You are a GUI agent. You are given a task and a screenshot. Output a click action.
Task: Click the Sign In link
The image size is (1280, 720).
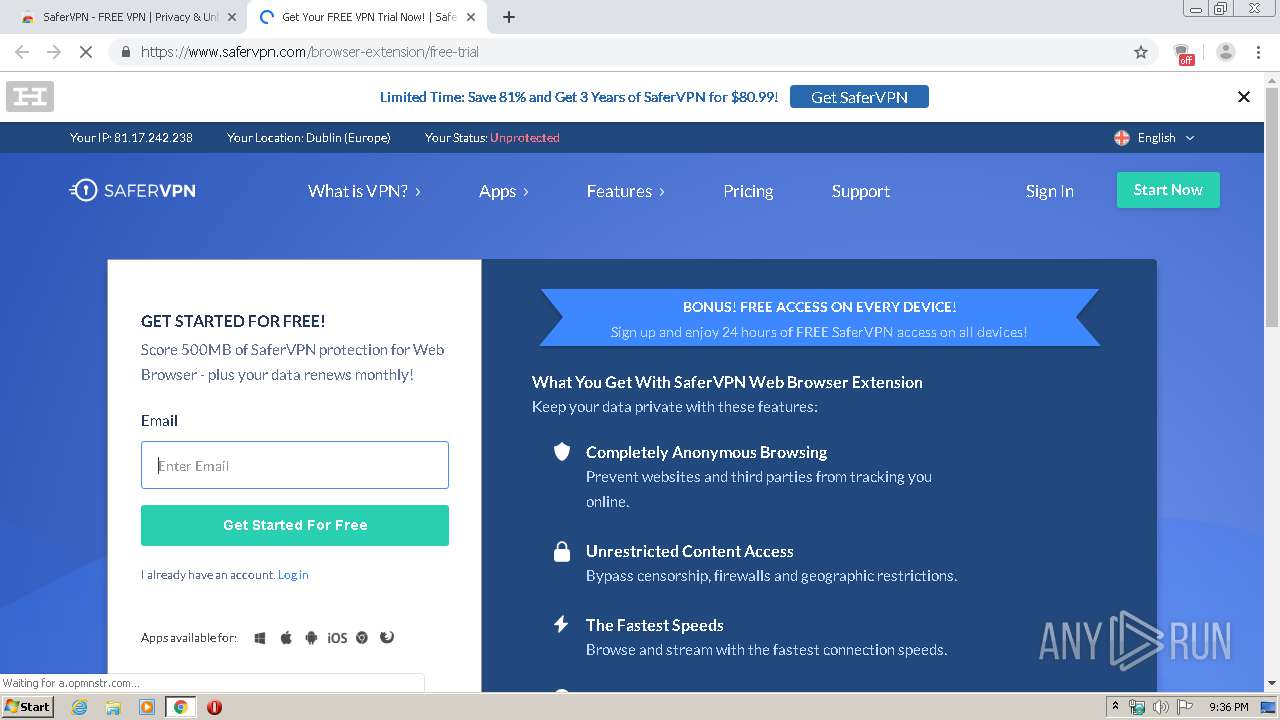click(x=1049, y=191)
